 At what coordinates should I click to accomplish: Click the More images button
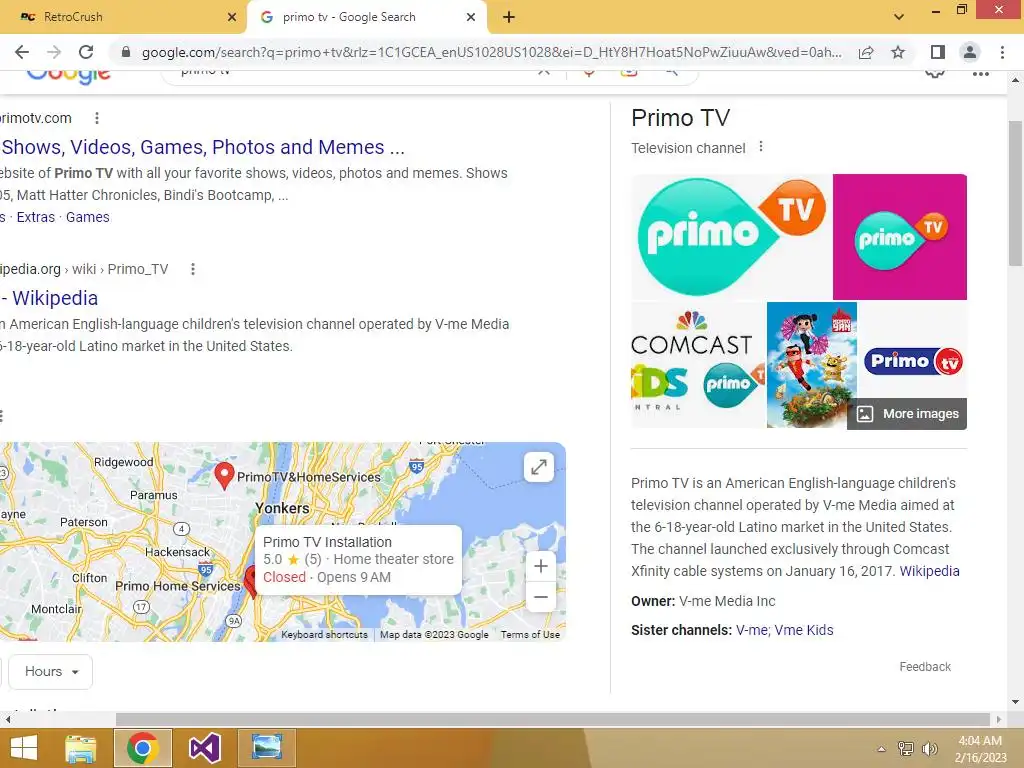(x=907, y=414)
